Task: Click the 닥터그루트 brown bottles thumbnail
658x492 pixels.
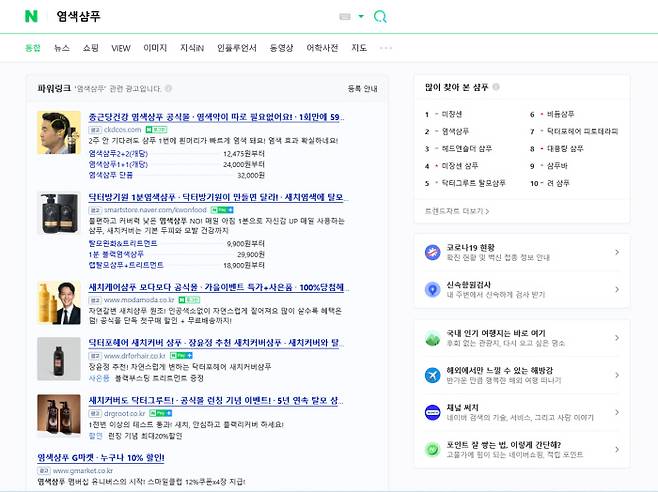Action: (59, 416)
